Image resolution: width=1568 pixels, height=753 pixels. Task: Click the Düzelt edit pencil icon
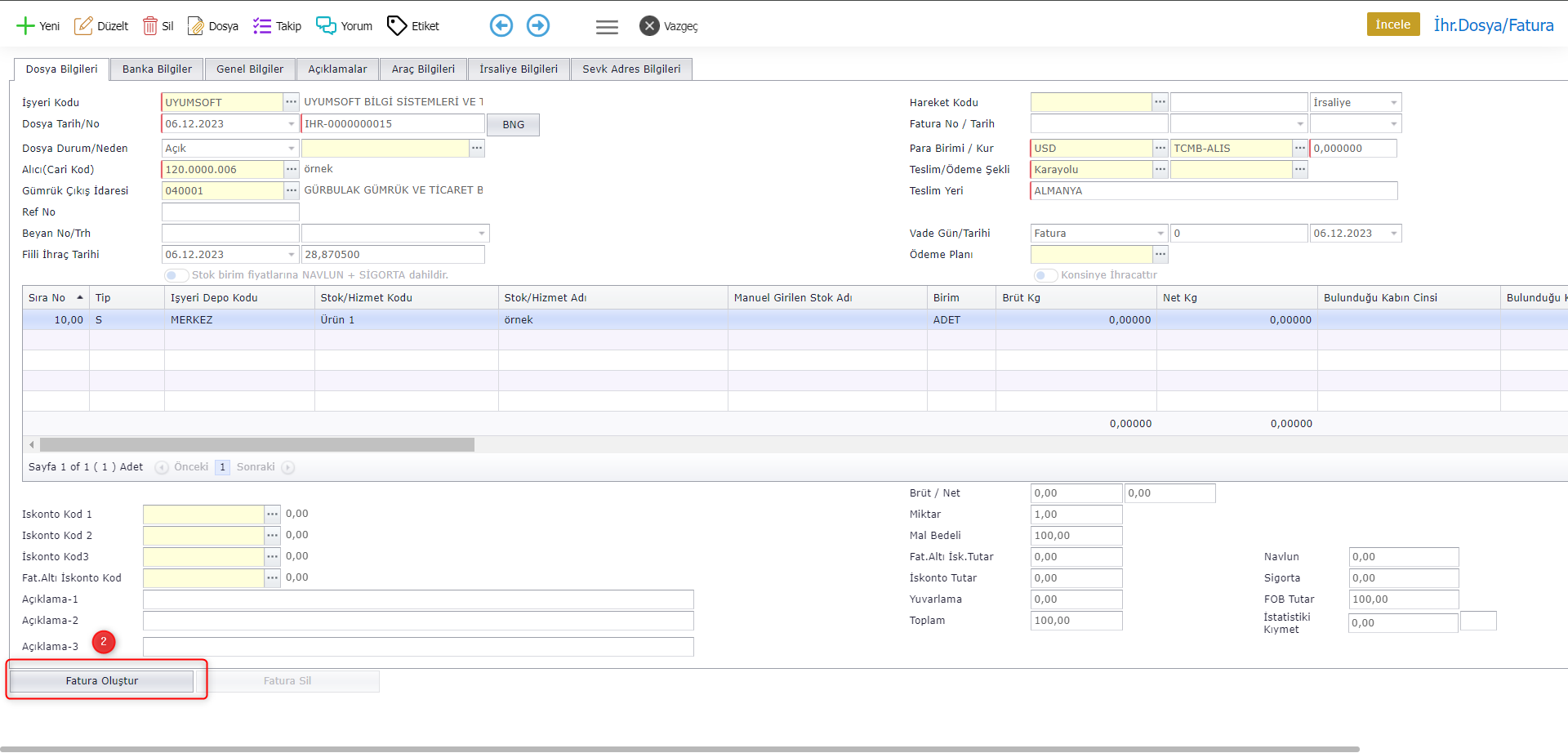point(83,26)
